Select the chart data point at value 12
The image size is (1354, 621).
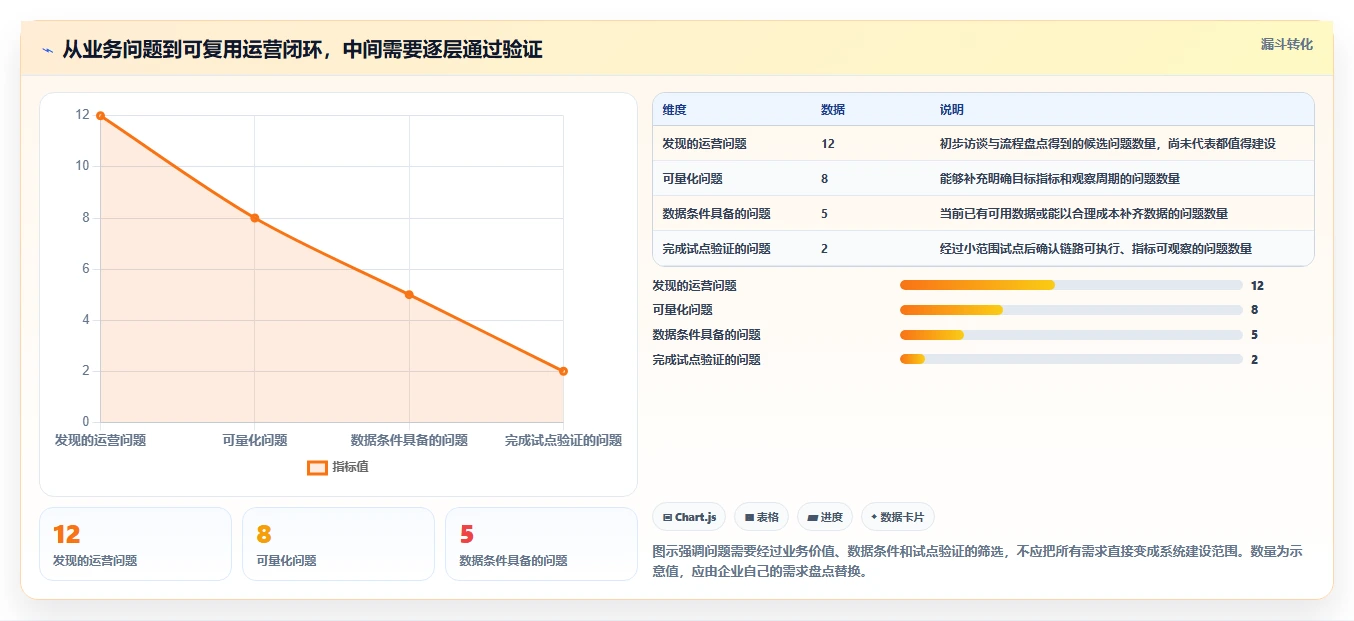pos(100,116)
